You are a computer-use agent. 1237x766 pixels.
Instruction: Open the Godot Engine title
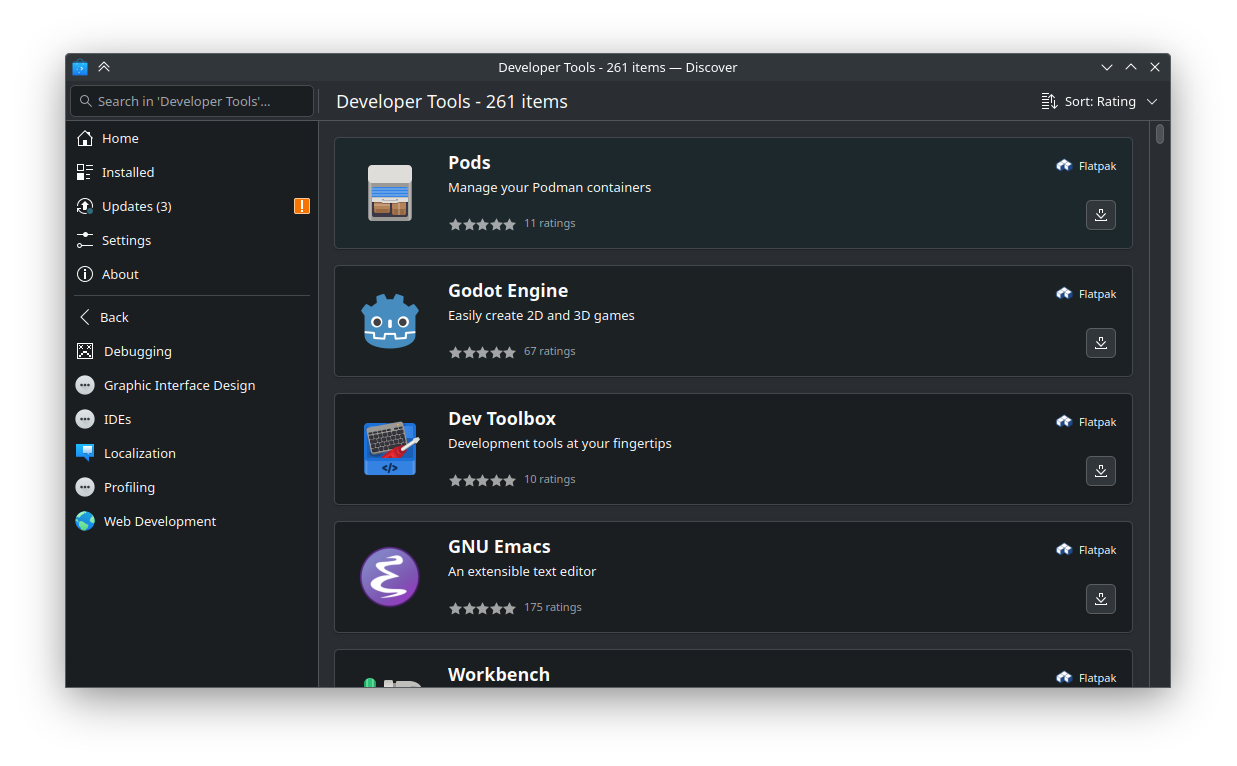pos(508,291)
